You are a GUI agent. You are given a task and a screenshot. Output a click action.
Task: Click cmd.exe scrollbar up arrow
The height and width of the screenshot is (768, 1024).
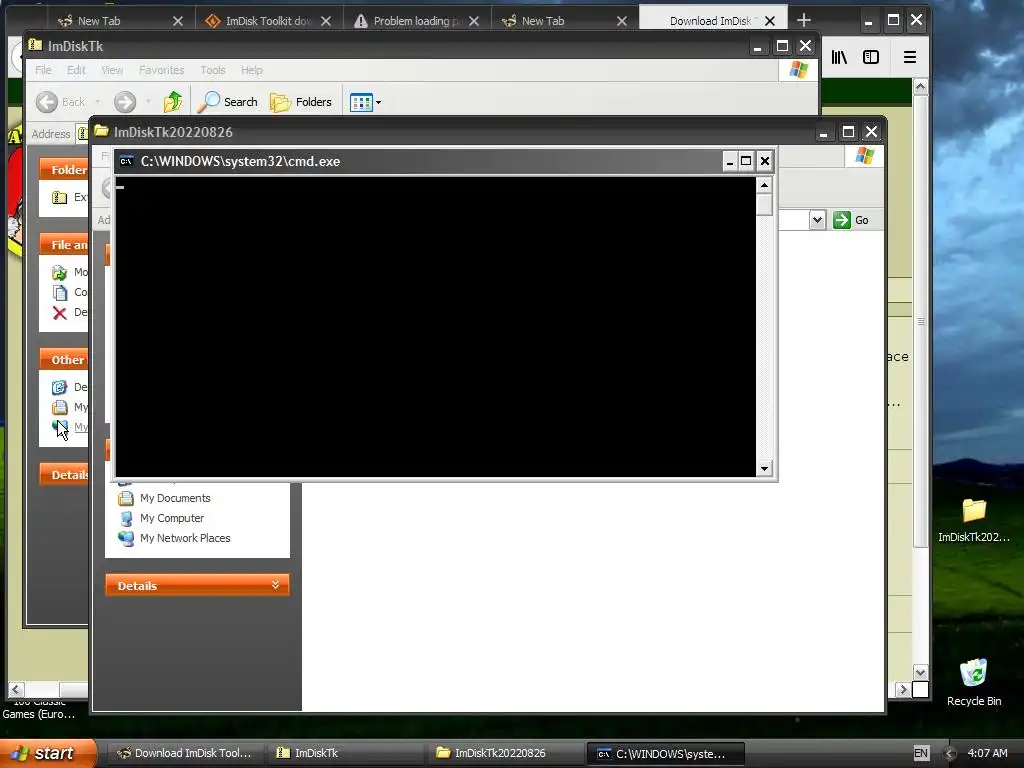coord(764,185)
